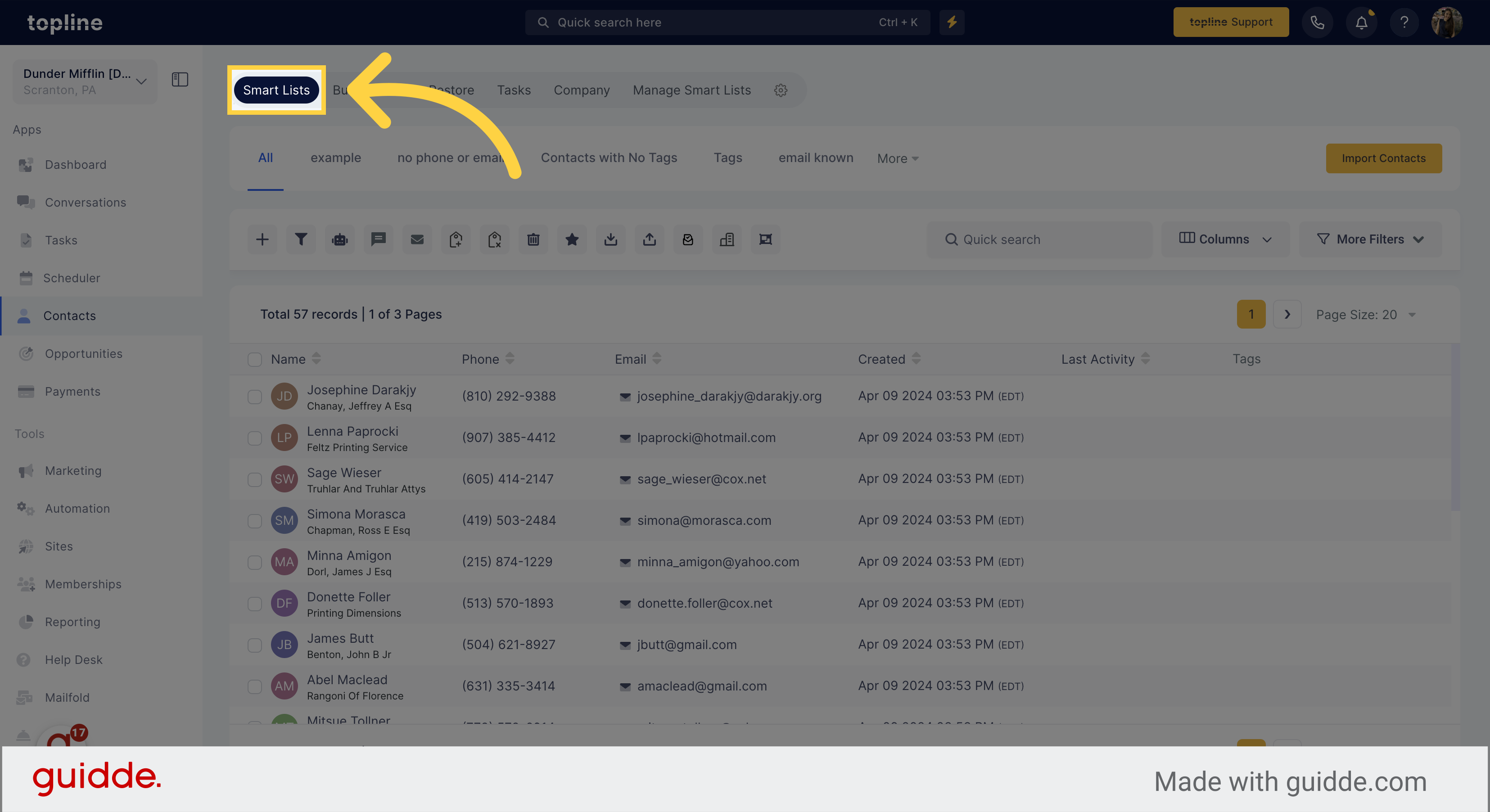
Task: Open Josephine Darakjy contact name link
Action: click(x=361, y=390)
